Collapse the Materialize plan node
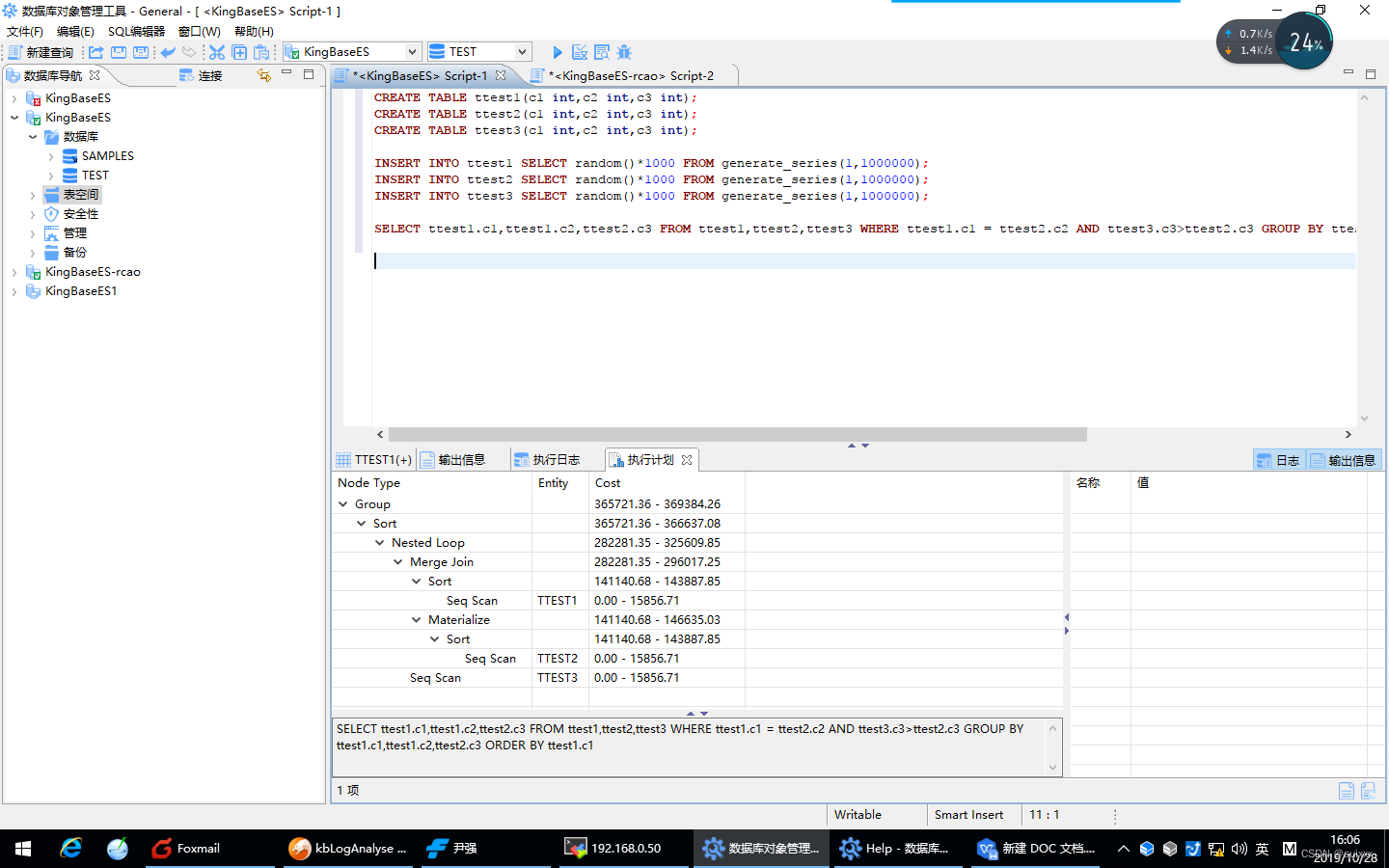Viewport: 1389px width, 868px height. (417, 620)
